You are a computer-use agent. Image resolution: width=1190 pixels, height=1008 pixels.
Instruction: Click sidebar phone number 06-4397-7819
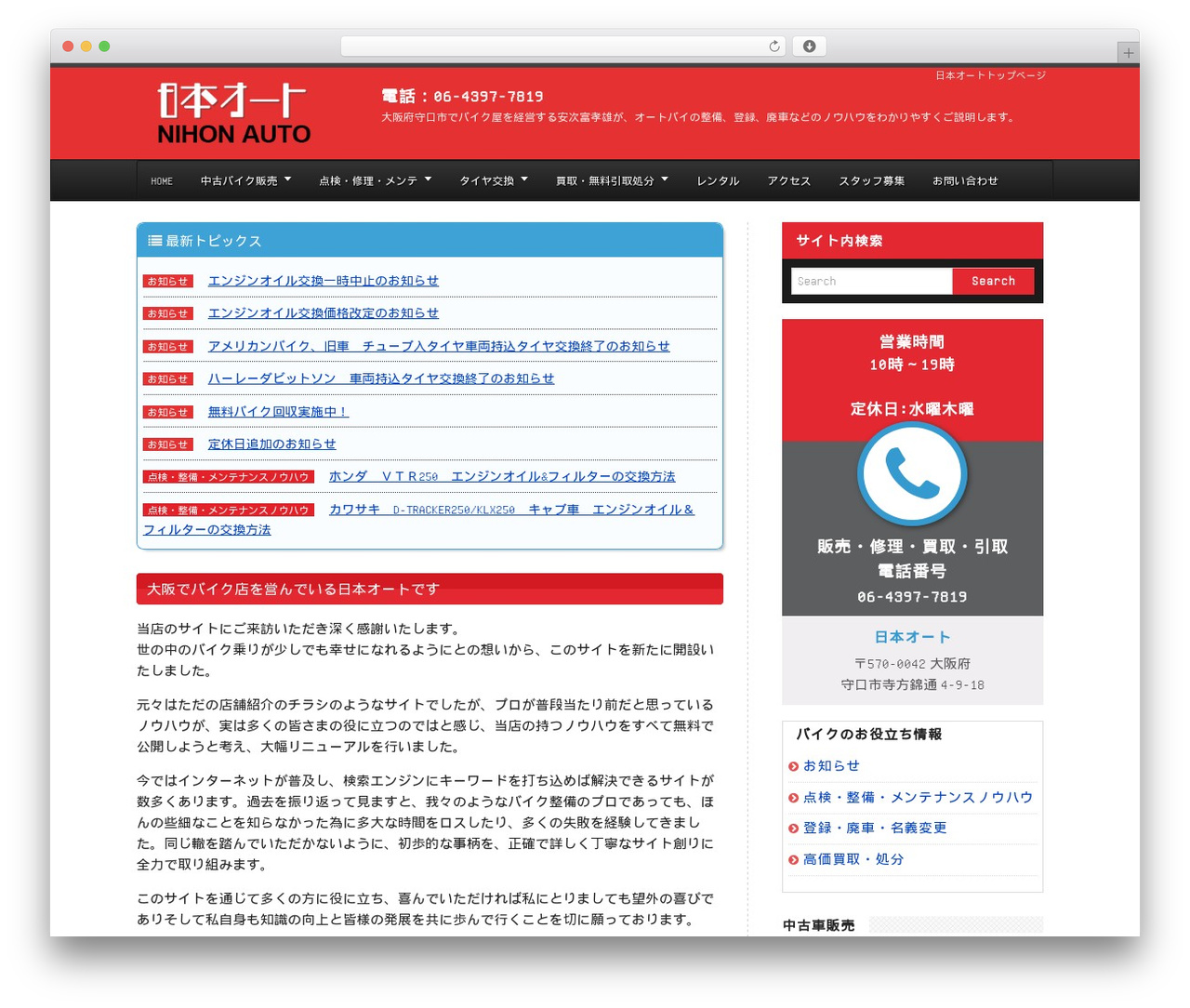(912, 597)
